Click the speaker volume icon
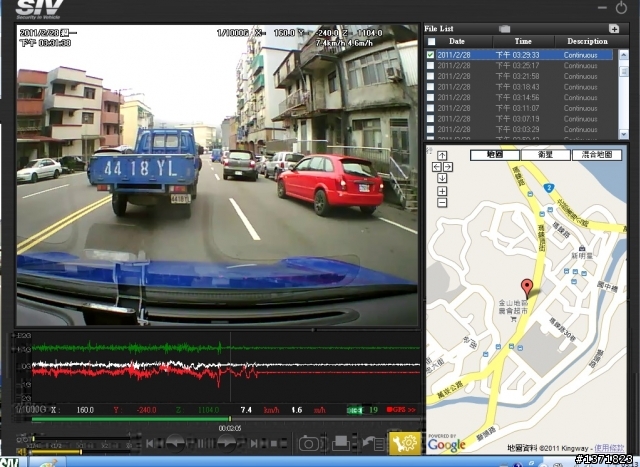The image size is (640, 467). click(21, 451)
